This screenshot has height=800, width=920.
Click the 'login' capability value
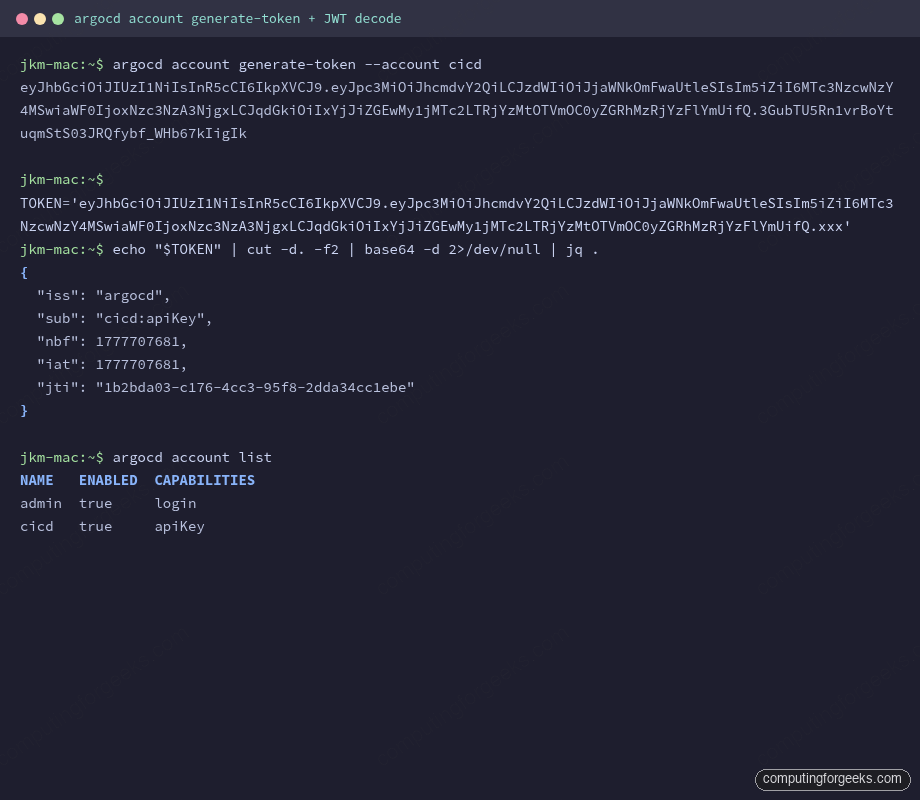175,504
